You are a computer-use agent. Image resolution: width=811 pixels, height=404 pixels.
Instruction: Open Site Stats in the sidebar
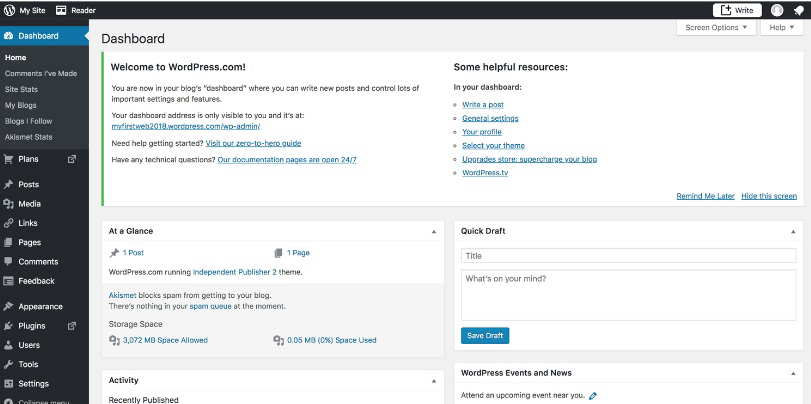coord(21,89)
